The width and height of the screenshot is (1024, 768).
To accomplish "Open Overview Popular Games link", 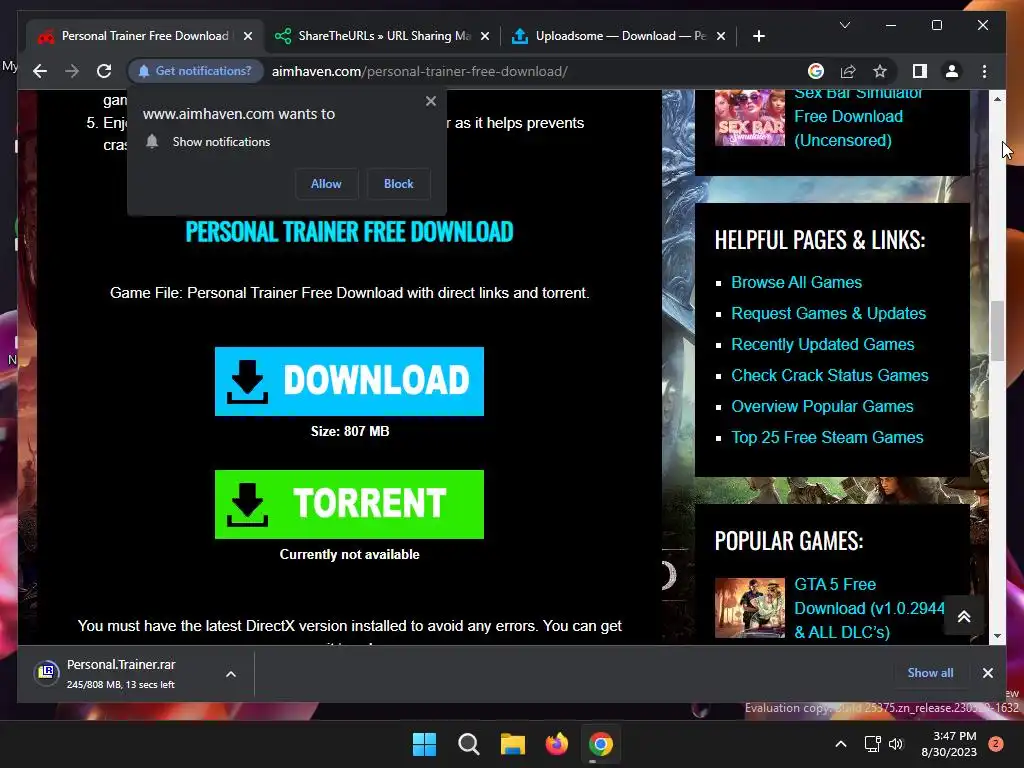I will click(822, 406).
